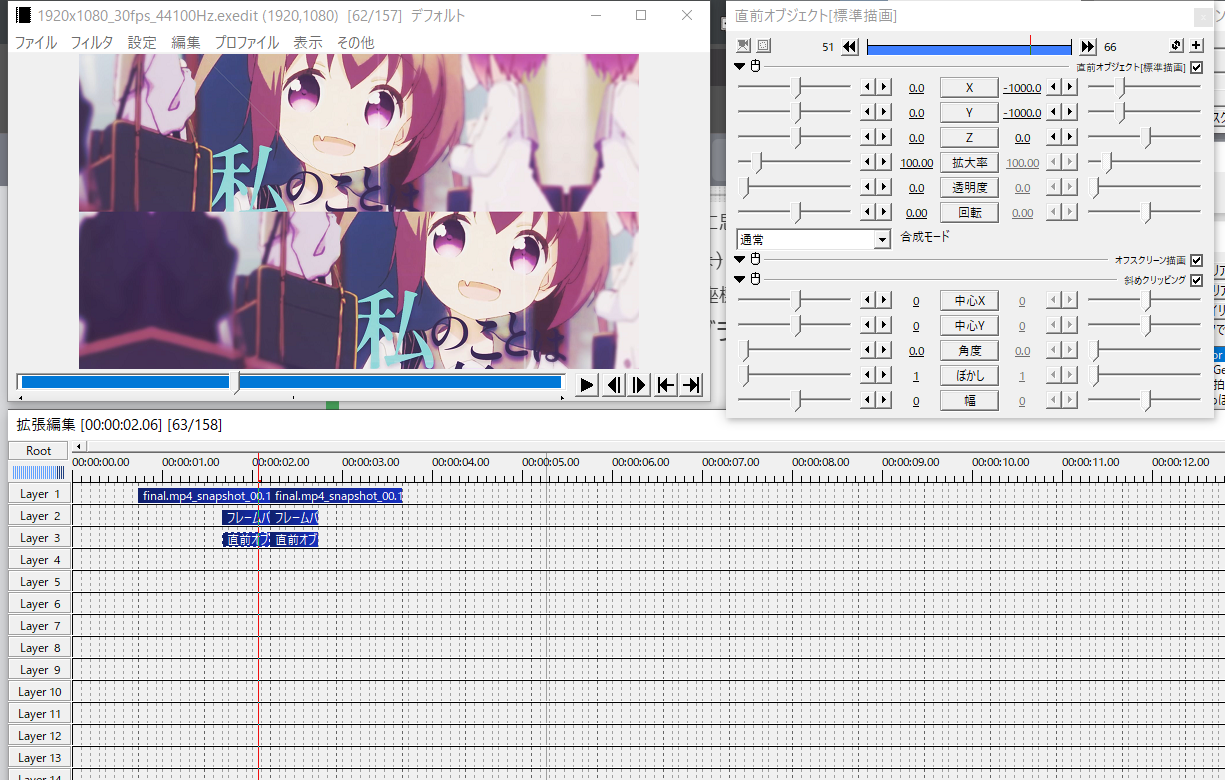Image resolution: width=1225 pixels, height=780 pixels.
Task: Click the main window playback seek bar
Action: click(291, 382)
